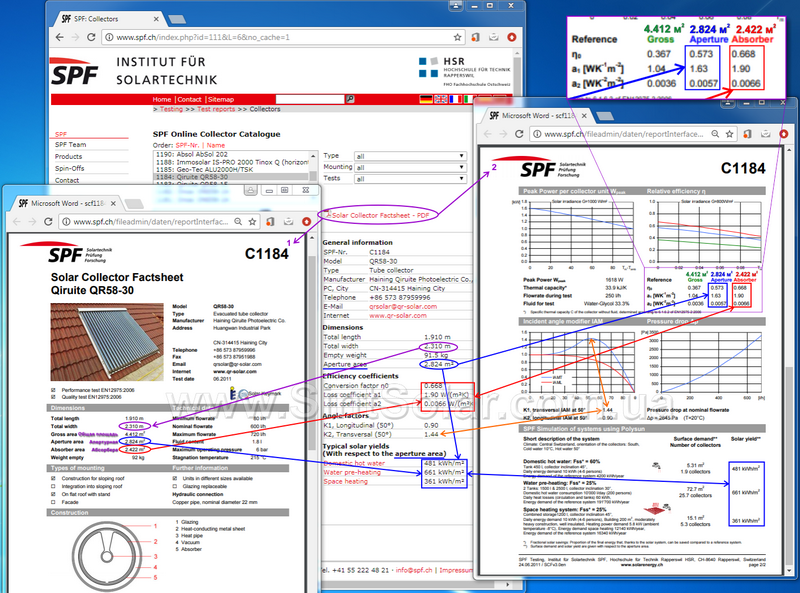Click grey extension icon beside Collectors window's red icon

click(x=493, y=37)
